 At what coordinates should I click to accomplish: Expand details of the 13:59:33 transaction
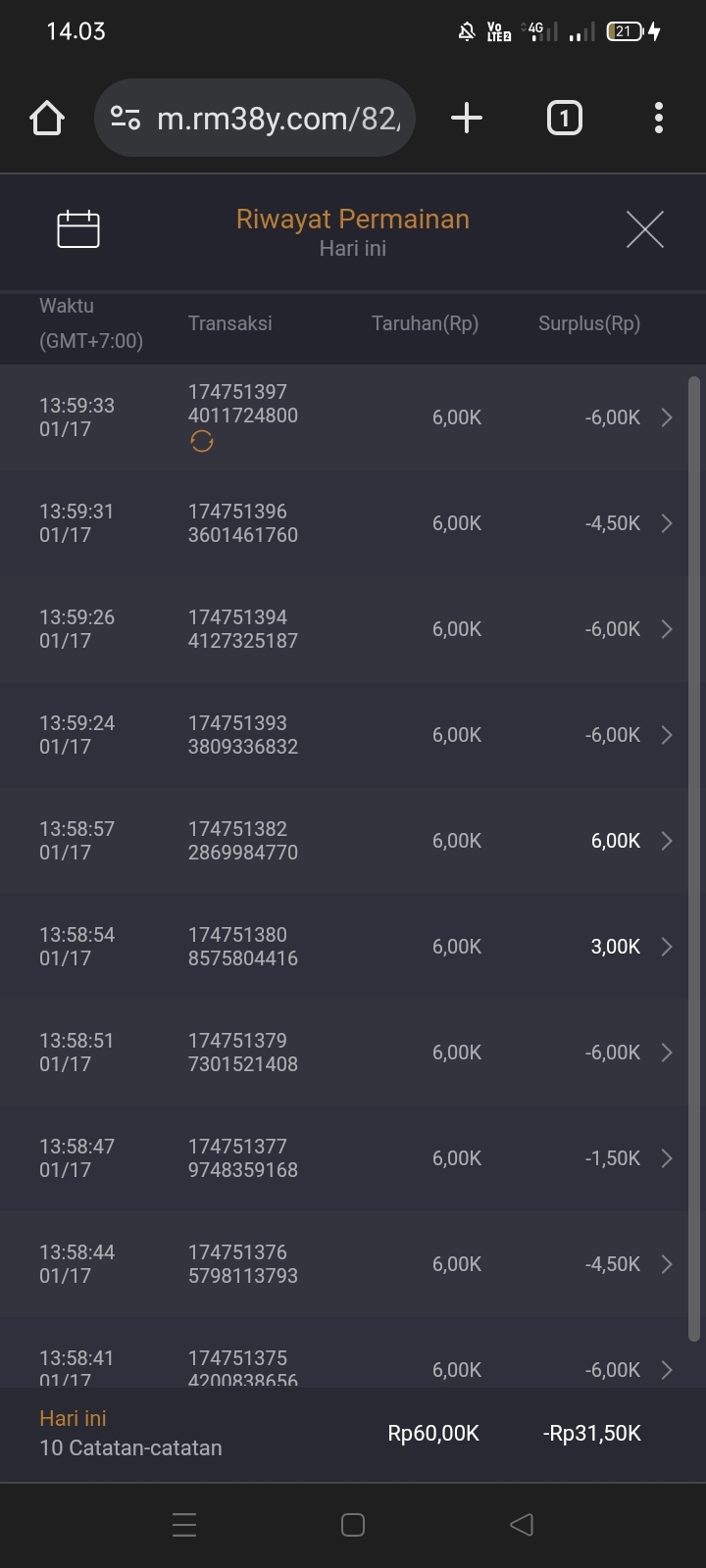pos(667,417)
